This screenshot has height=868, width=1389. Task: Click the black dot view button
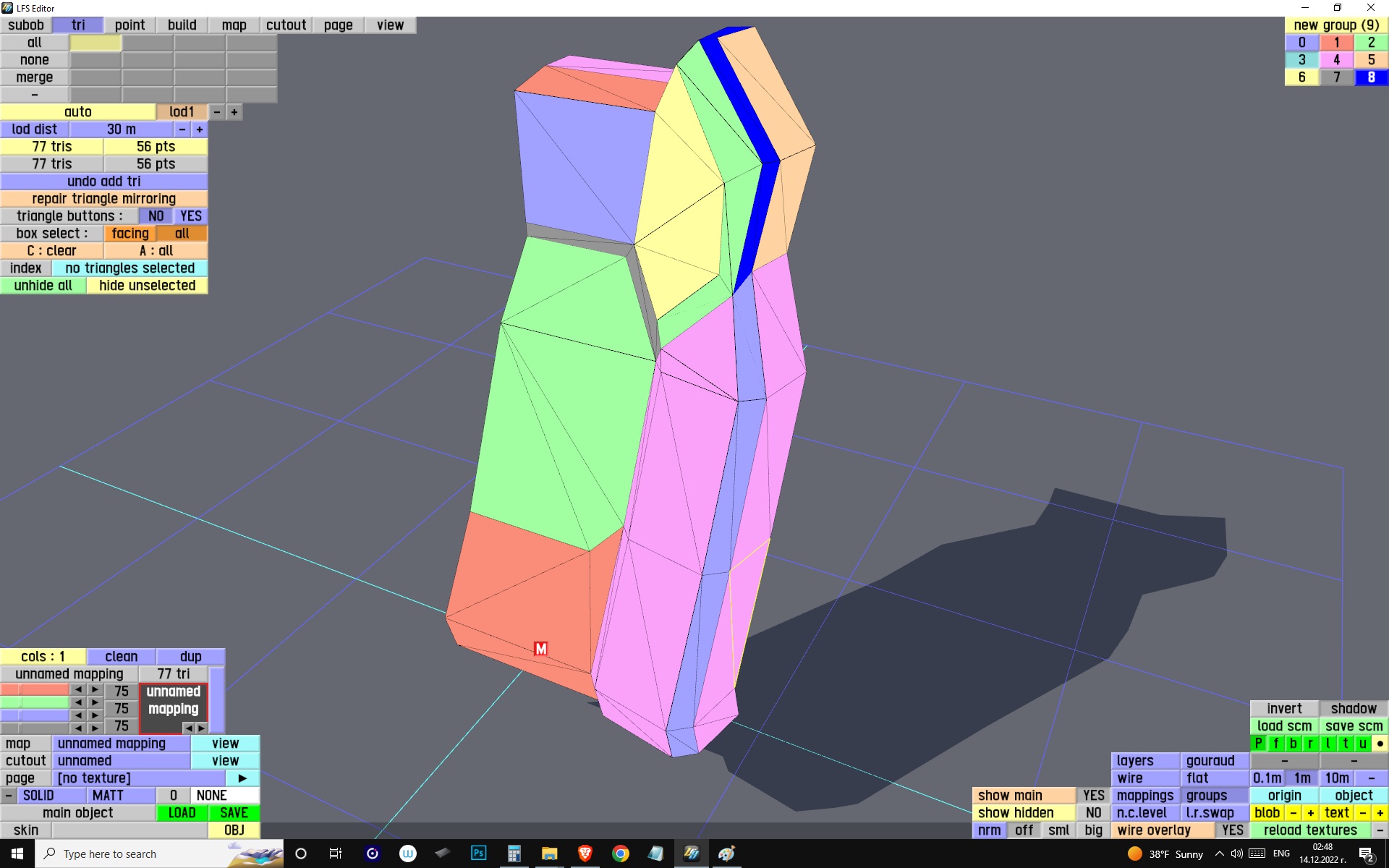coord(1380,743)
